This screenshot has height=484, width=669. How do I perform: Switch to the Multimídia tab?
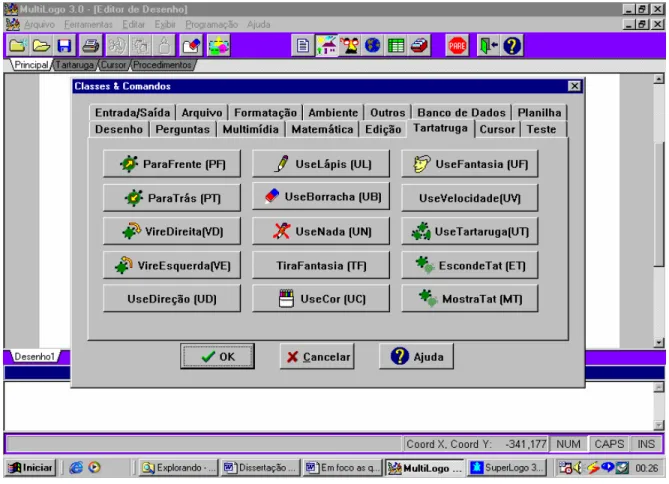(x=250, y=129)
